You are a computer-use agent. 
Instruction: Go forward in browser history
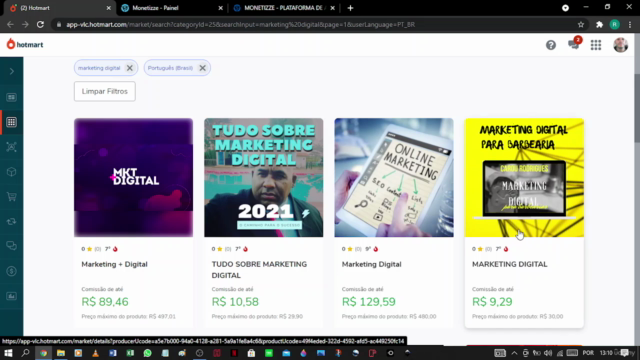pyautogui.click(x=25, y=24)
